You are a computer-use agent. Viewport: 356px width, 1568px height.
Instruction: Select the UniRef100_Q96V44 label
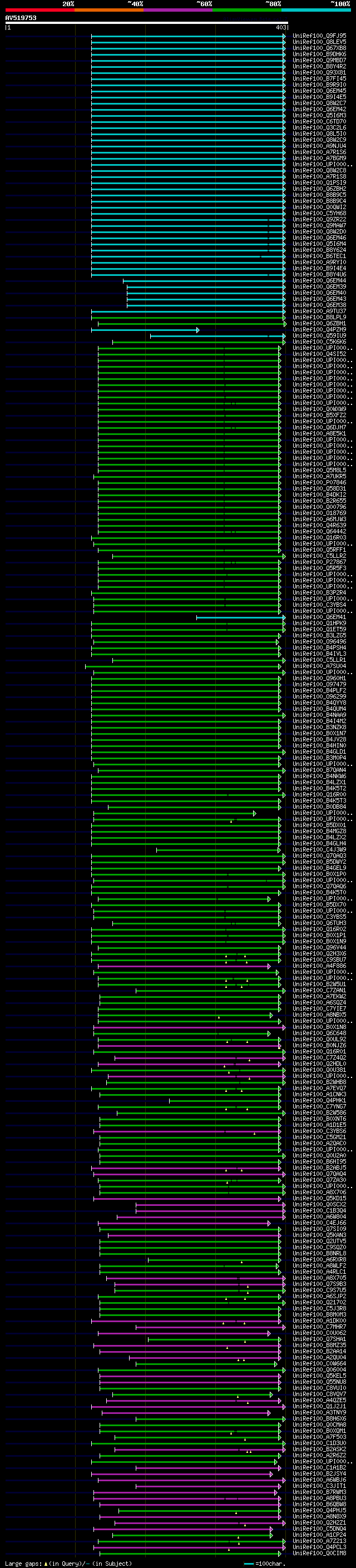coord(319,948)
